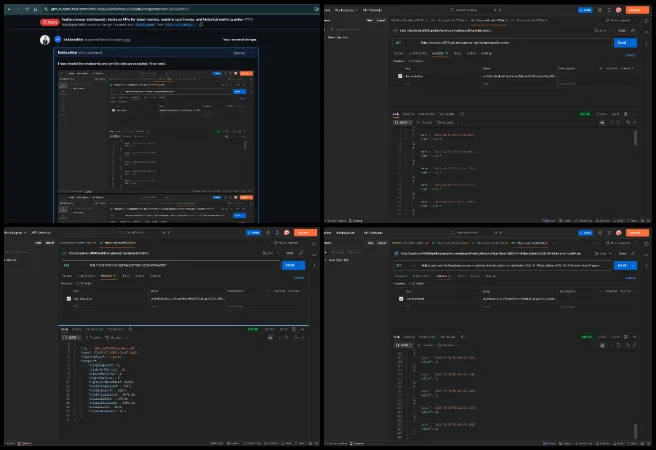The image size is (656, 450).
Task: Click Send button in top-right Postman window
Action: pos(620,43)
